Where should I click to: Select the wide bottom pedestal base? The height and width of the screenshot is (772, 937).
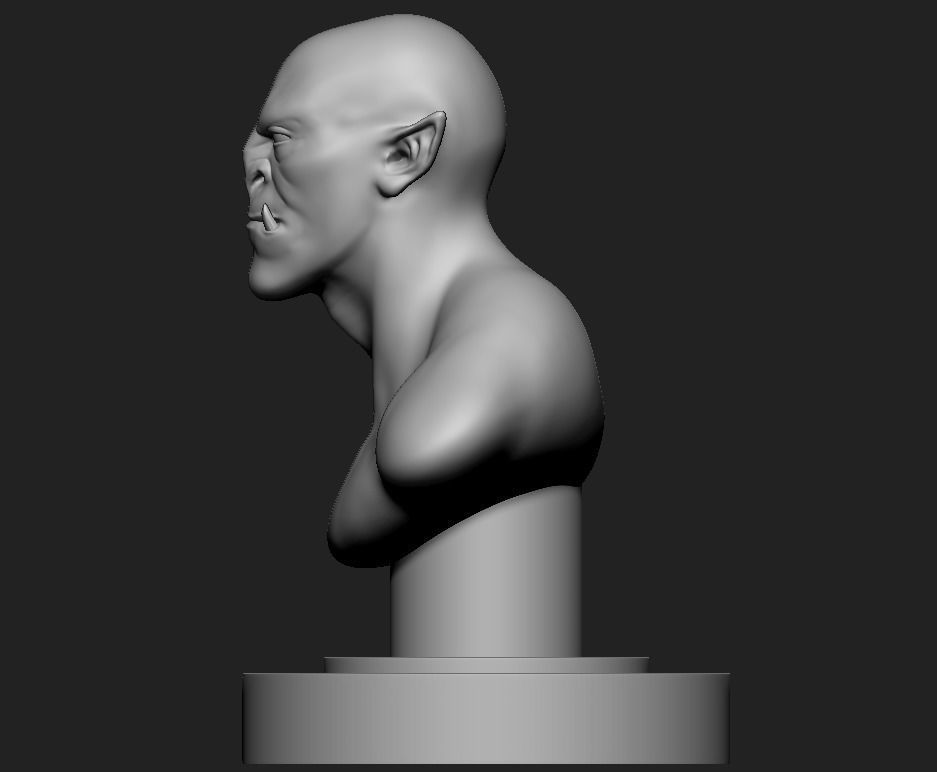point(486,718)
